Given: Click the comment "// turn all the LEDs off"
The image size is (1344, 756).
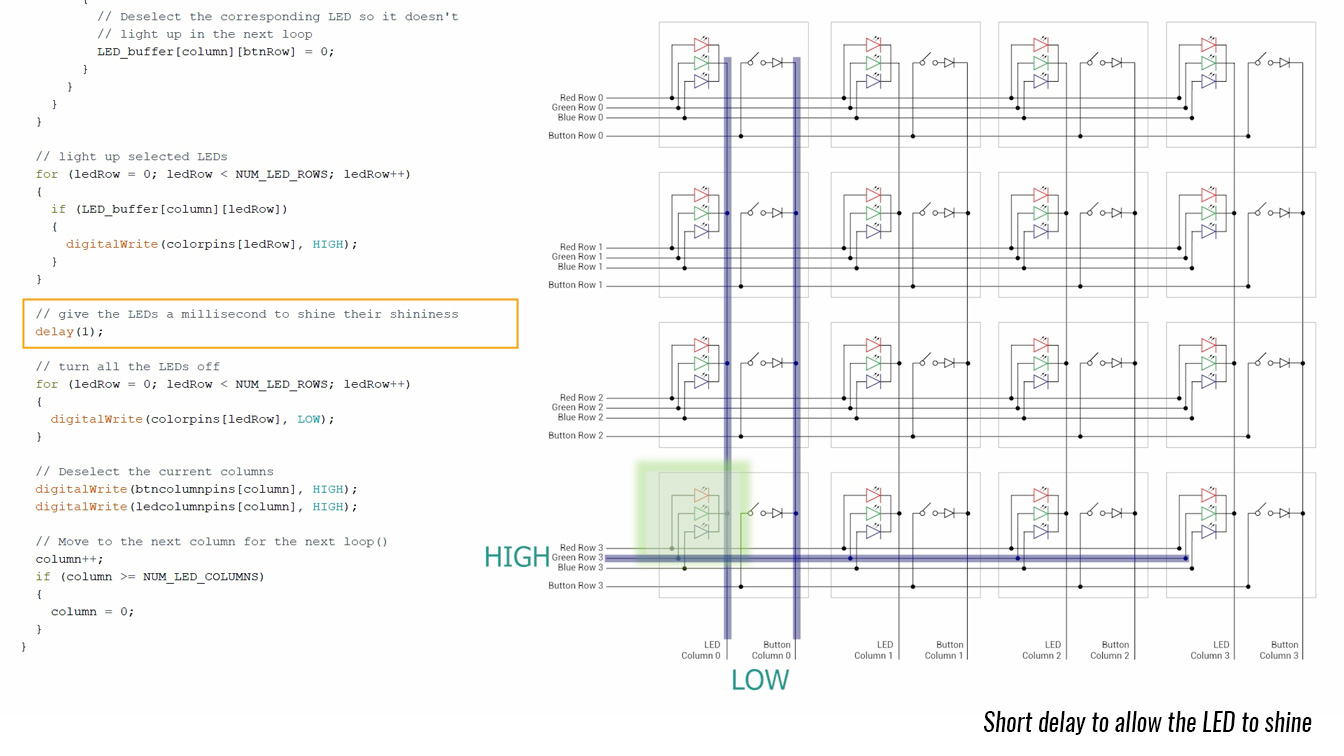Looking at the screenshot, I should [x=128, y=367].
